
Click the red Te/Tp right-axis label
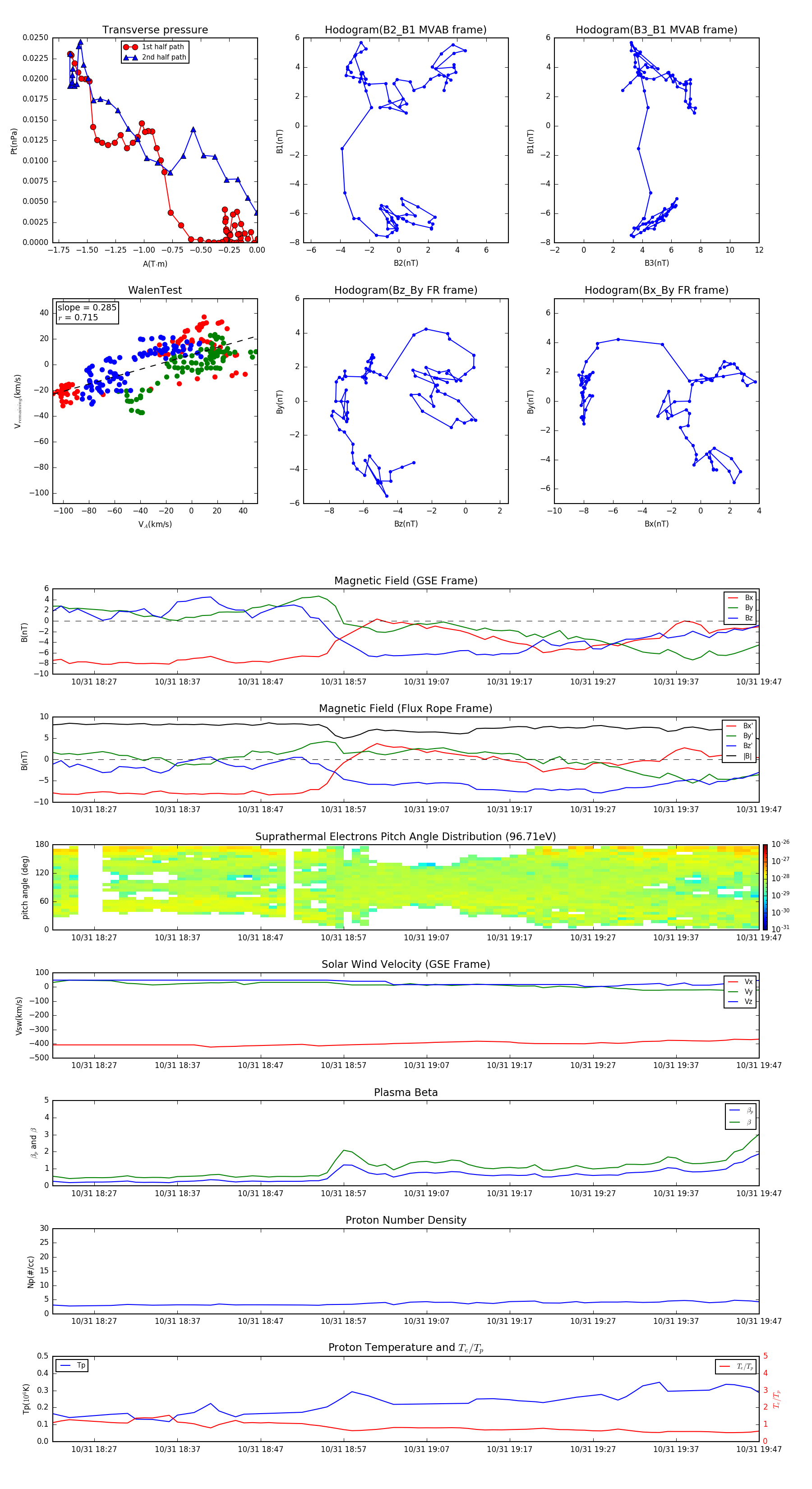click(x=776, y=1399)
